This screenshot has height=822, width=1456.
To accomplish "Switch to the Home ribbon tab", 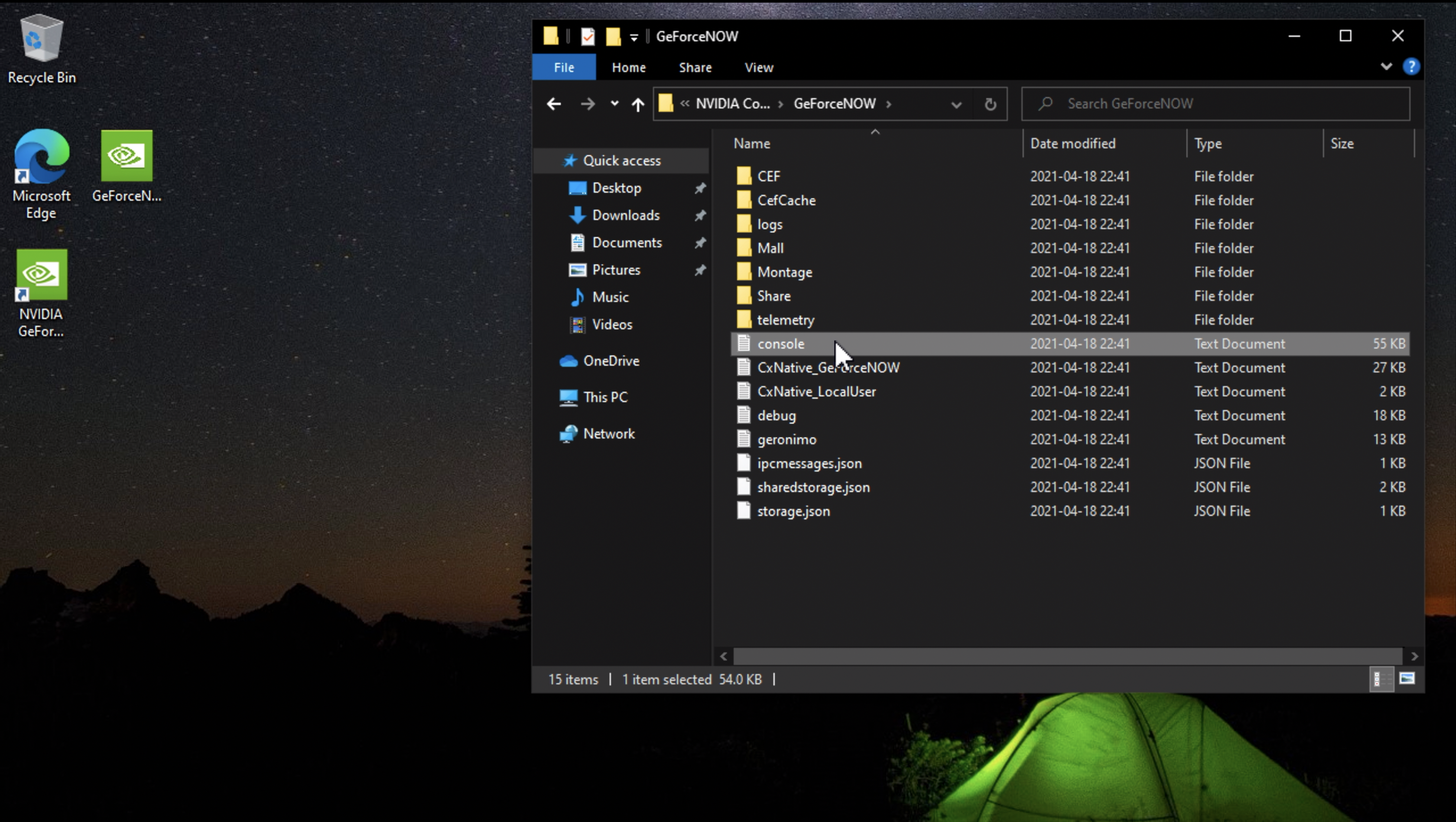I will point(628,67).
